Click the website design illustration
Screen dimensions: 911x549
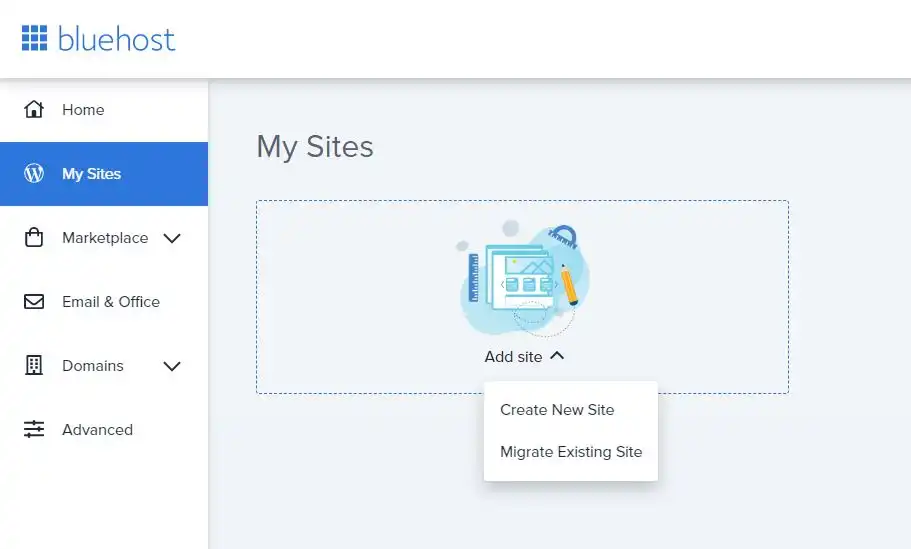coord(522,279)
